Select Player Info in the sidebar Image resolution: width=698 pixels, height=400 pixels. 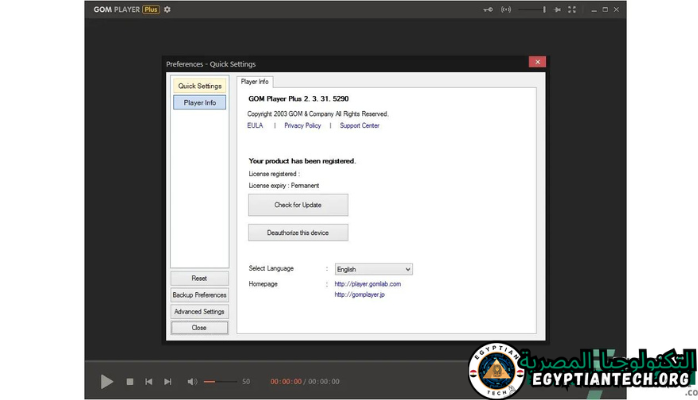(x=200, y=102)
